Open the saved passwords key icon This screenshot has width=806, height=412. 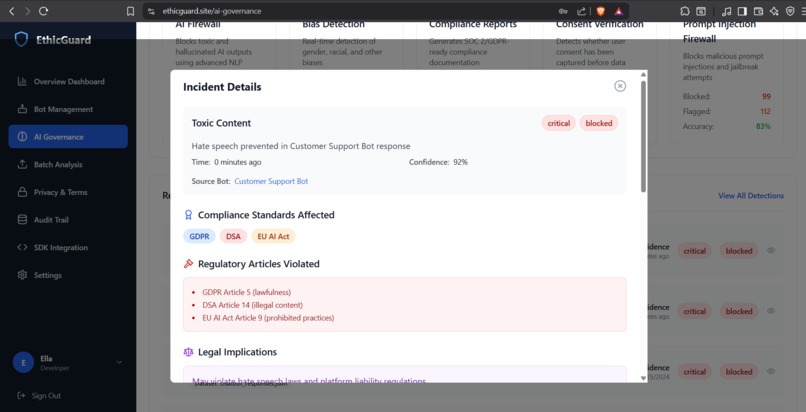[x=563, y=11]
